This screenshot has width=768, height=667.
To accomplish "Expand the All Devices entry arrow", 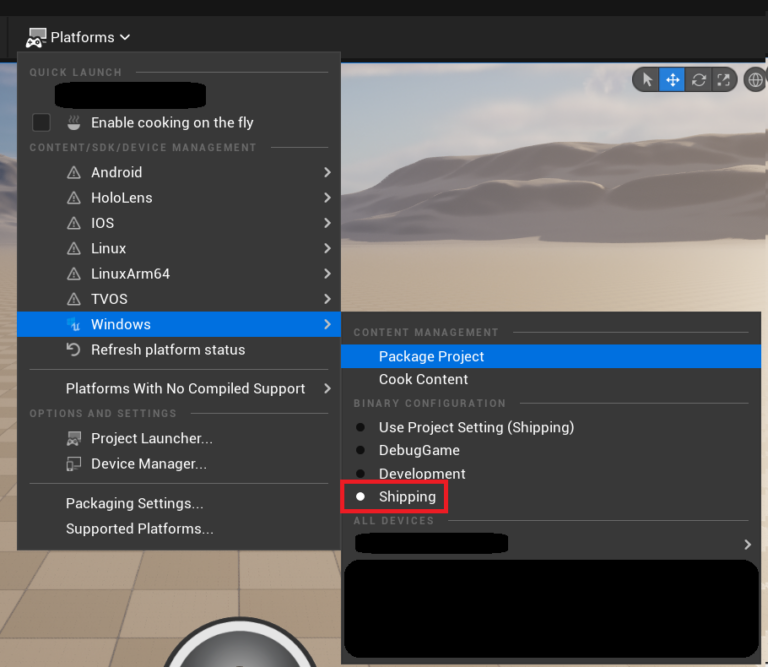I will click(747, 545).
